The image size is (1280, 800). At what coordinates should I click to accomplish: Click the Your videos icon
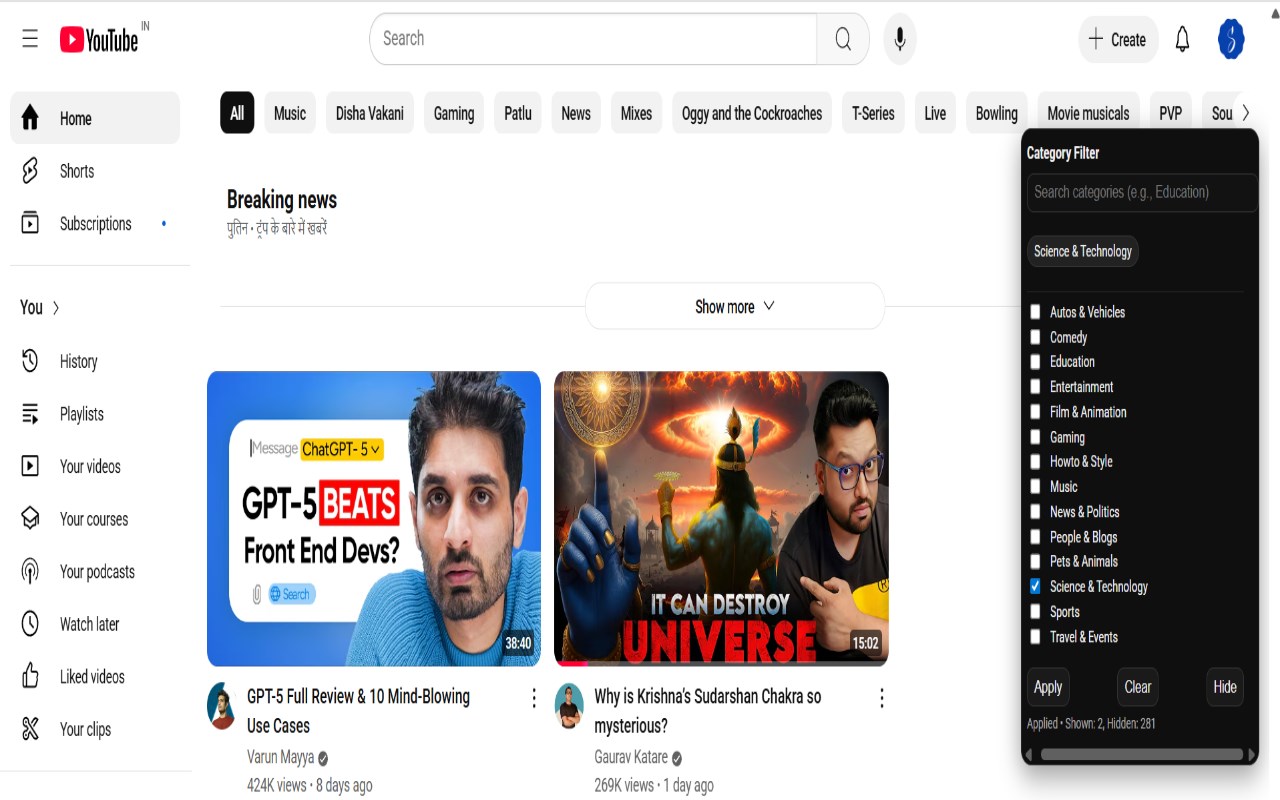coord(30,466)
